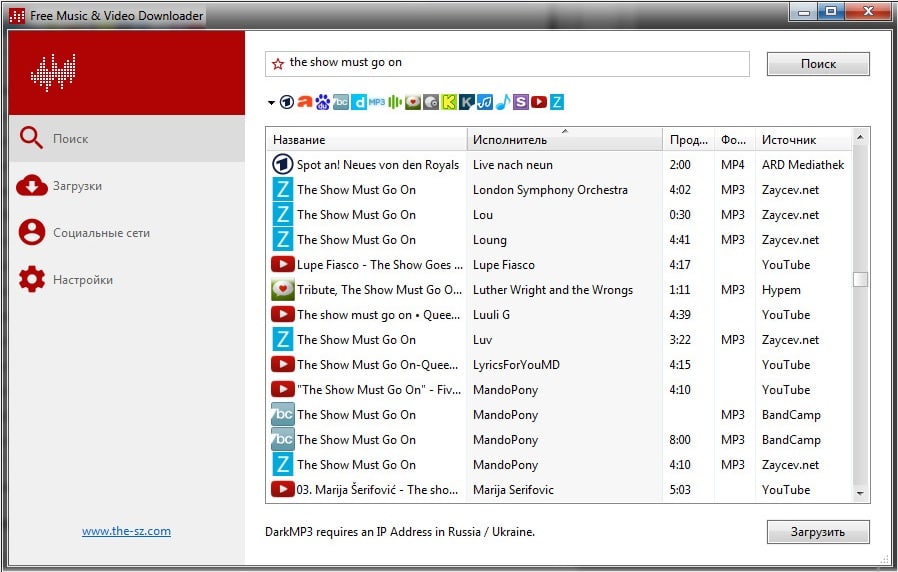This screenshot has height=572, width=898.
Task: Select the 'The Show Must Go On' - Fiv... title
Action: click(x=379, y=390)
